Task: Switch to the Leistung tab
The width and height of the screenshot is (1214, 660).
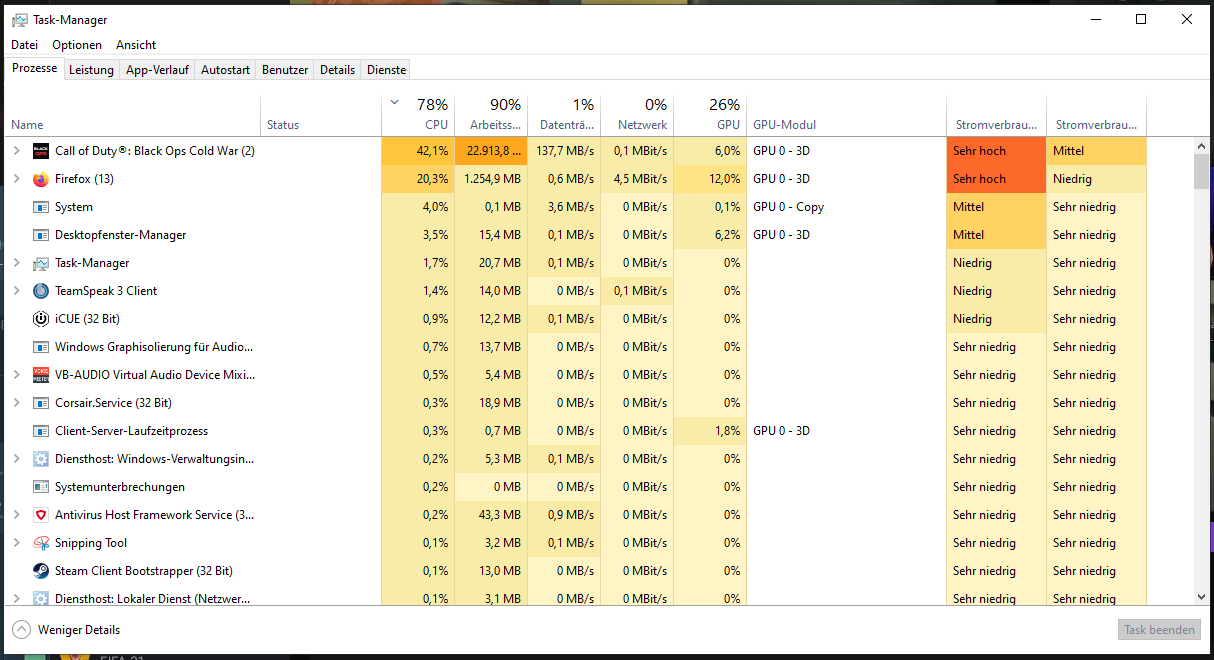Action: coord(91,70)
